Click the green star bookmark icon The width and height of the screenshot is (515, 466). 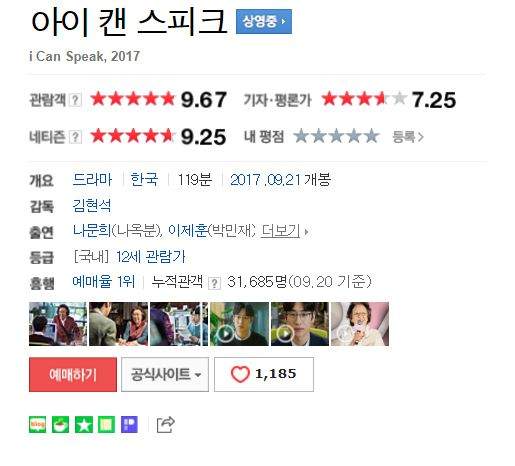[84, 424]
